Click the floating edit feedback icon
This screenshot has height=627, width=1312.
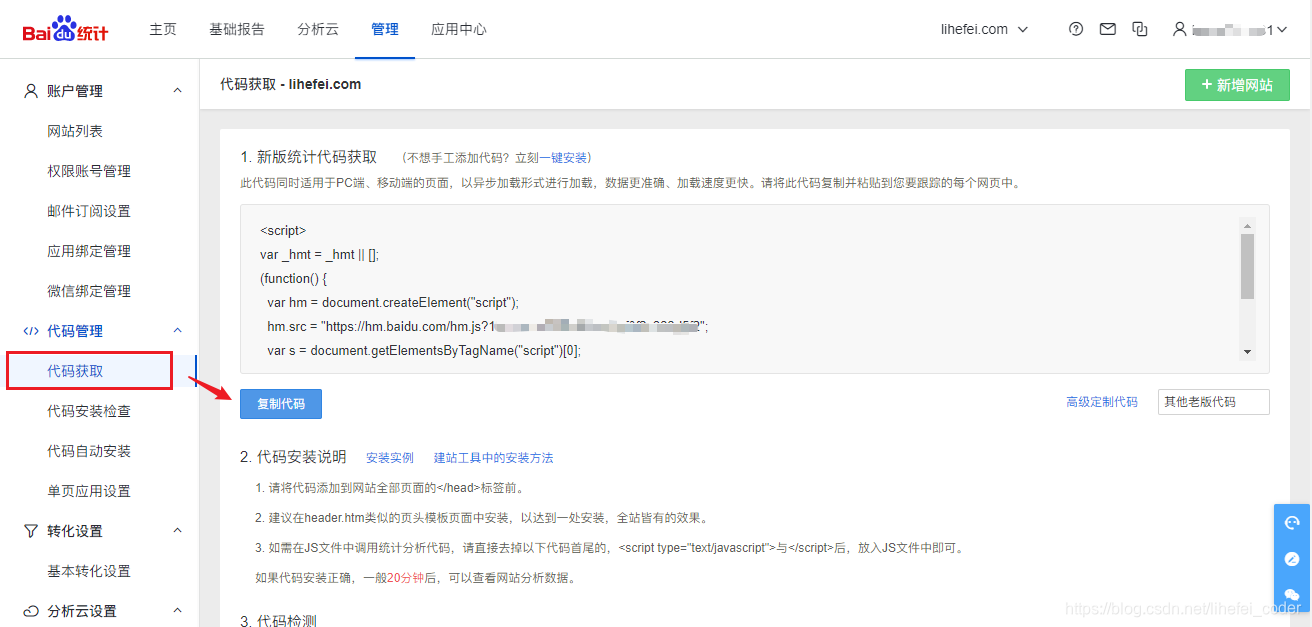(x=1292, y=559)
